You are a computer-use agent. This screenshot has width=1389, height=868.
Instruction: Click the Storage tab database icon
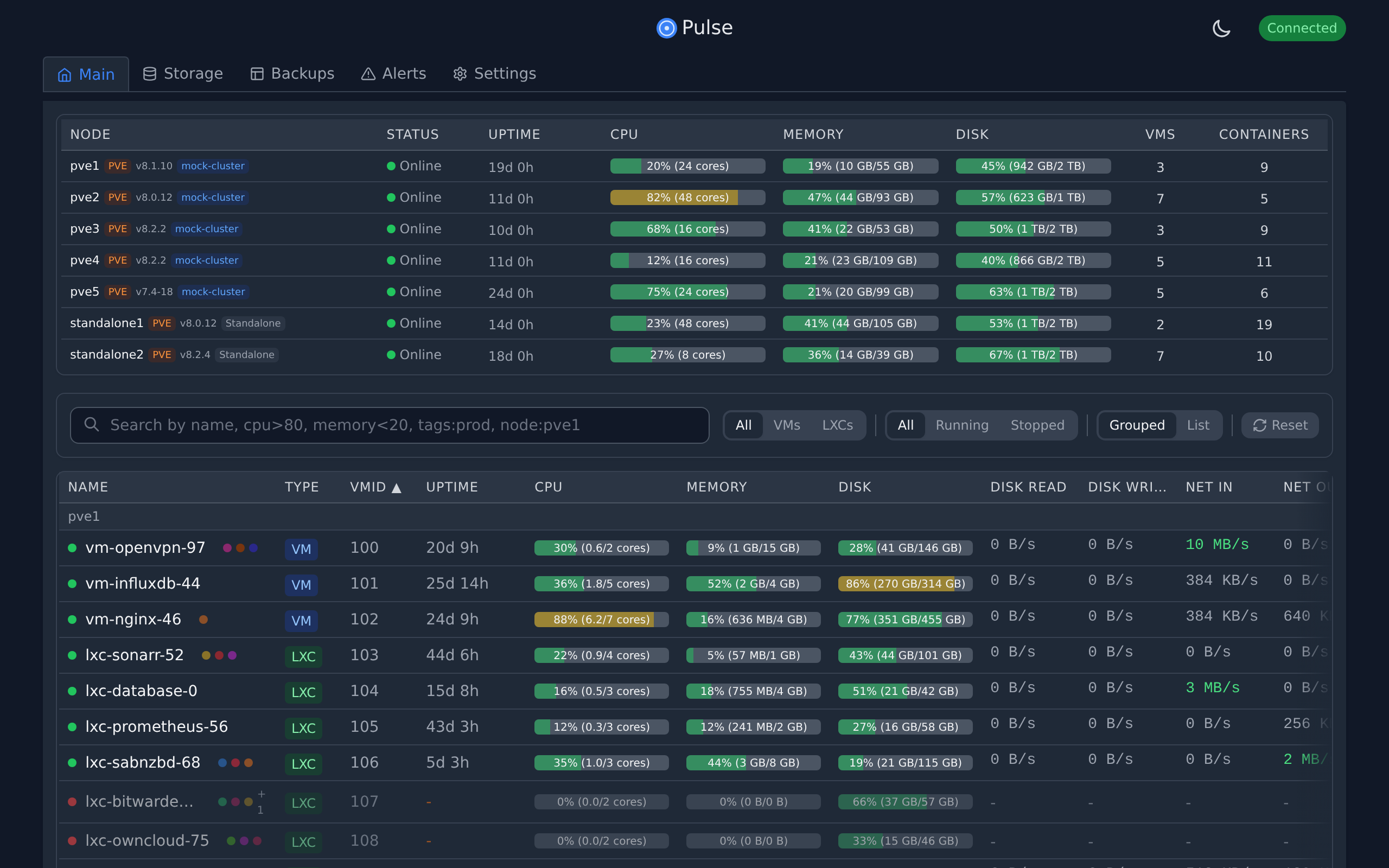[149, 74]
